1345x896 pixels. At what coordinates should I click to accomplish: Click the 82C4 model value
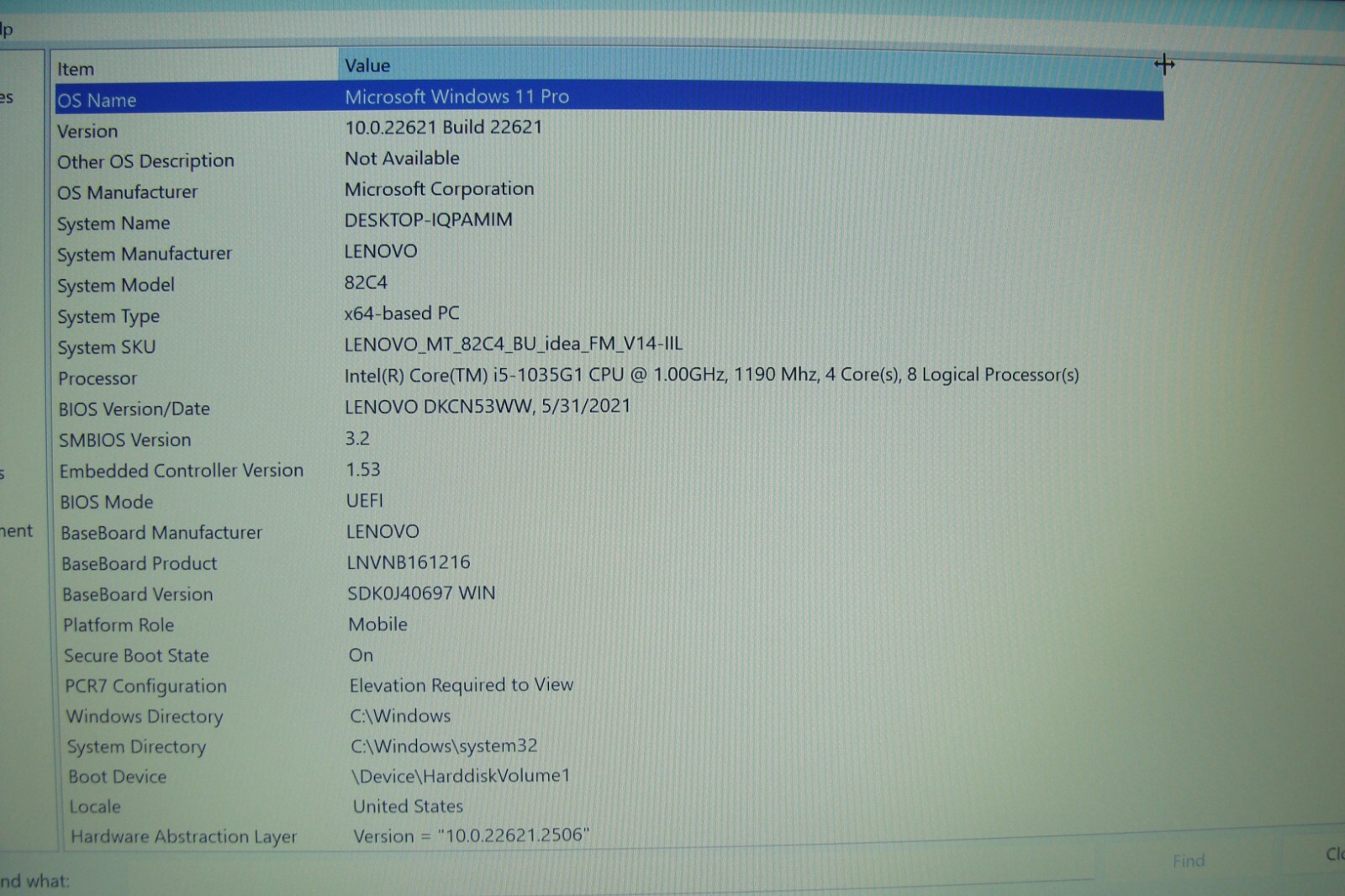coord(366,282)
